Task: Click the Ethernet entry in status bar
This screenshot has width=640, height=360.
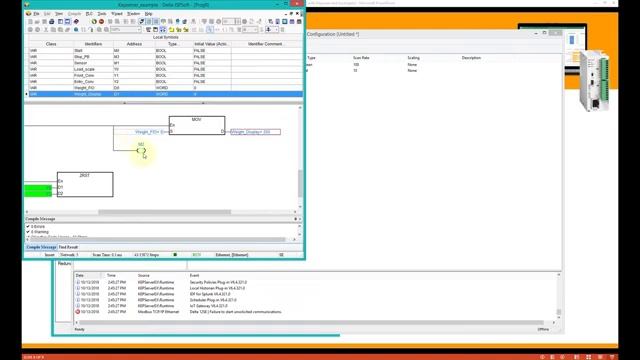Action: point(231,255)
